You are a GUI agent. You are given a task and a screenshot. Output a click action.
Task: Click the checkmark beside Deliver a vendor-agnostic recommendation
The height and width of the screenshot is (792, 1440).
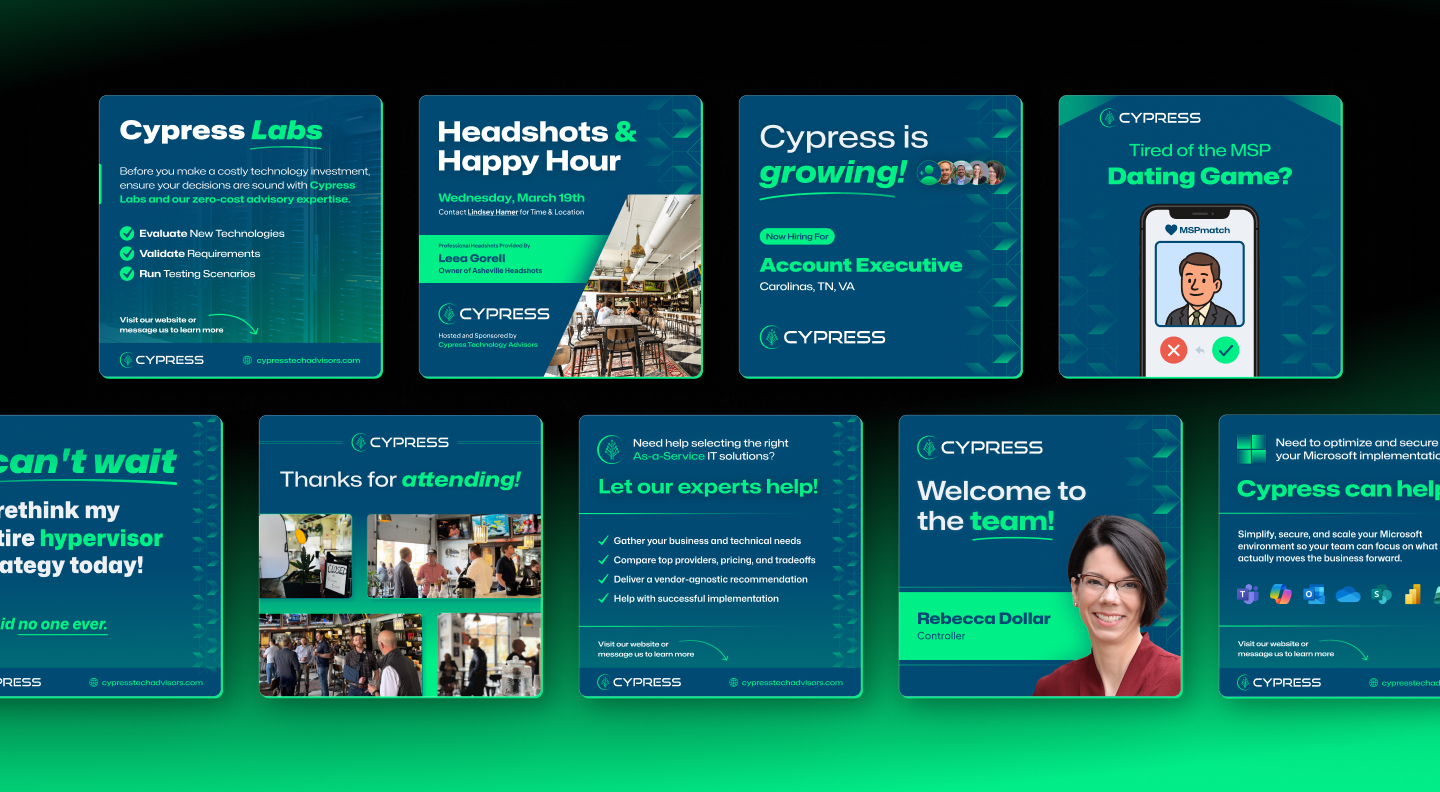(603, 579)
